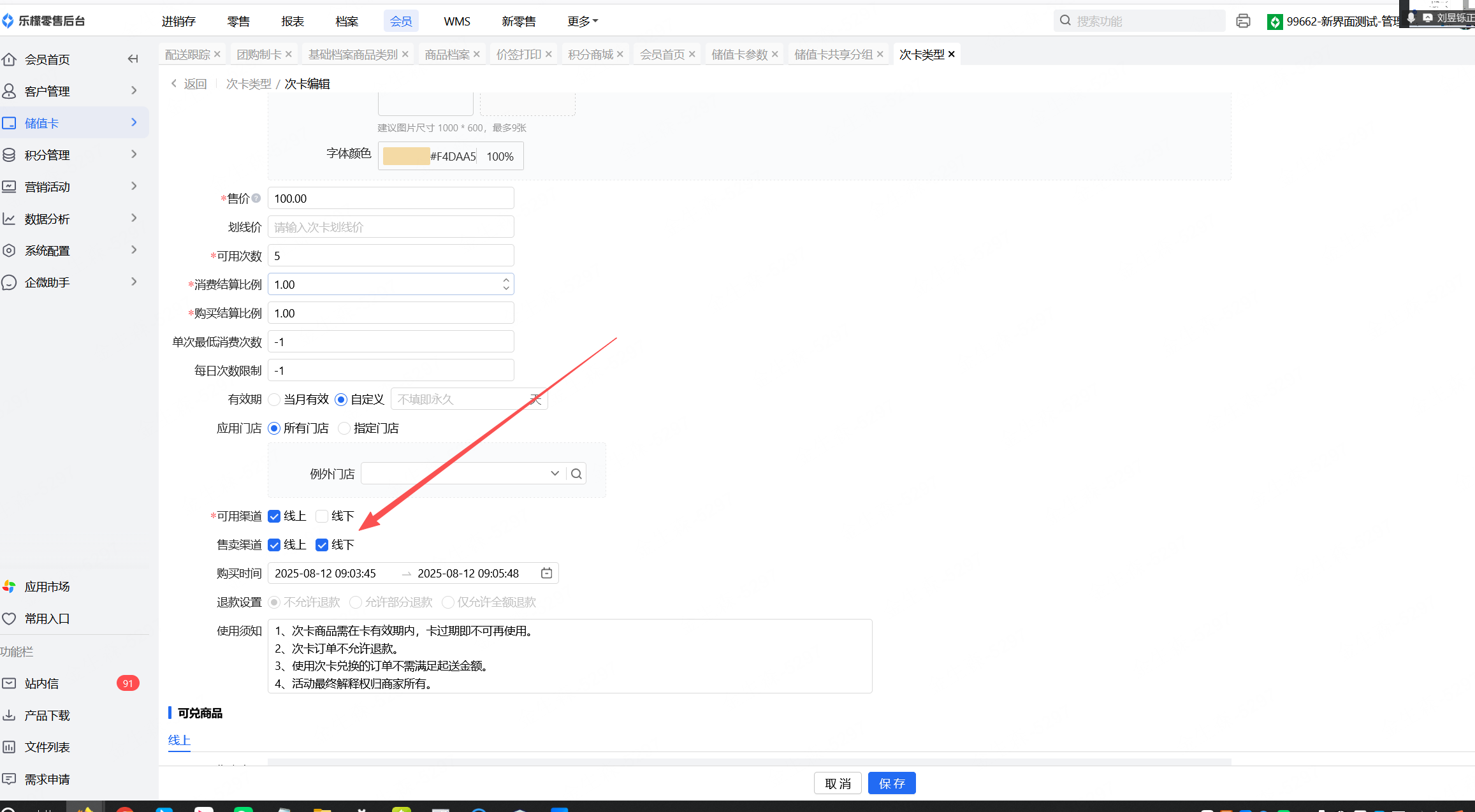Click the 保存 button

coord(891,783)
